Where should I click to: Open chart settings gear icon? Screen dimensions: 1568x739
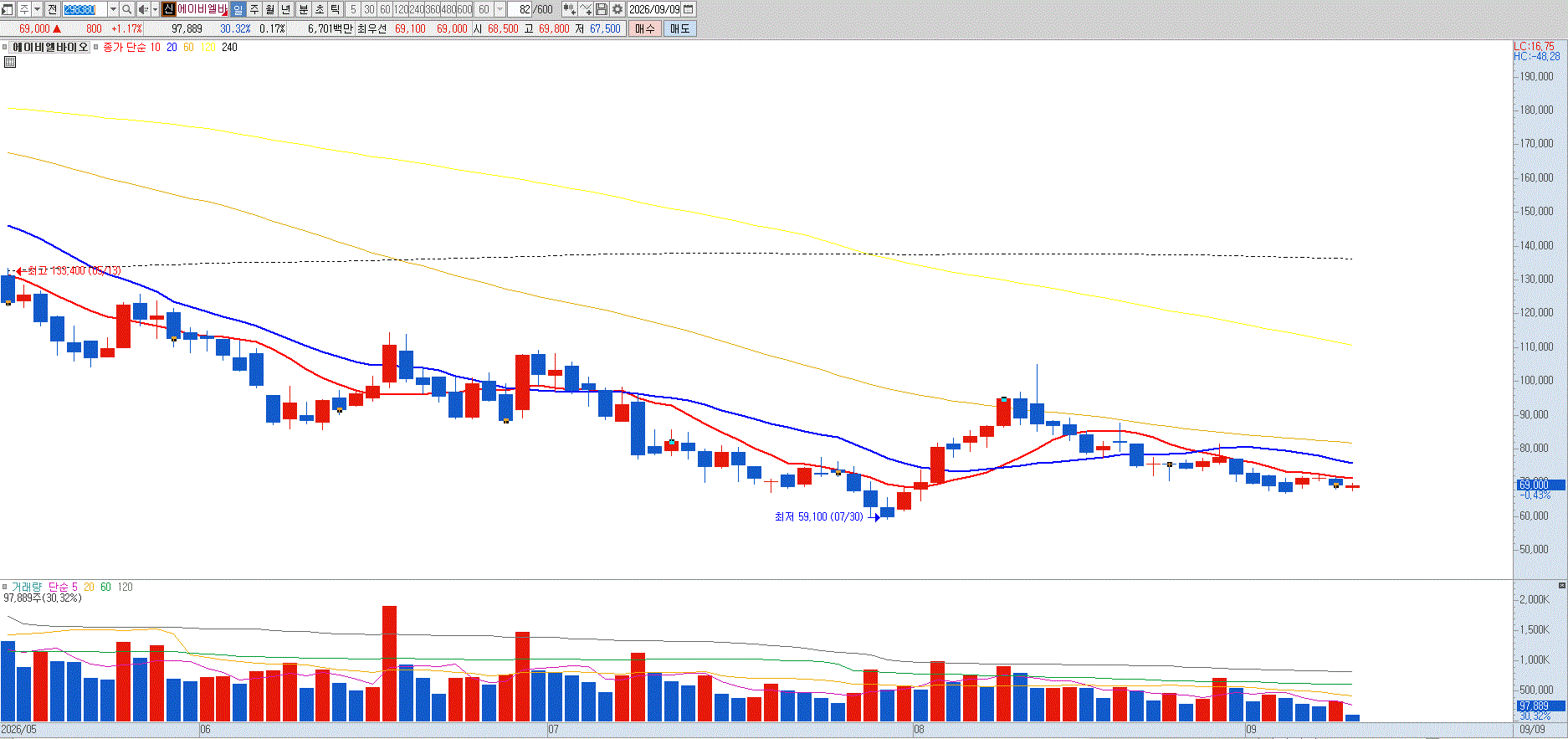point(617,9)
